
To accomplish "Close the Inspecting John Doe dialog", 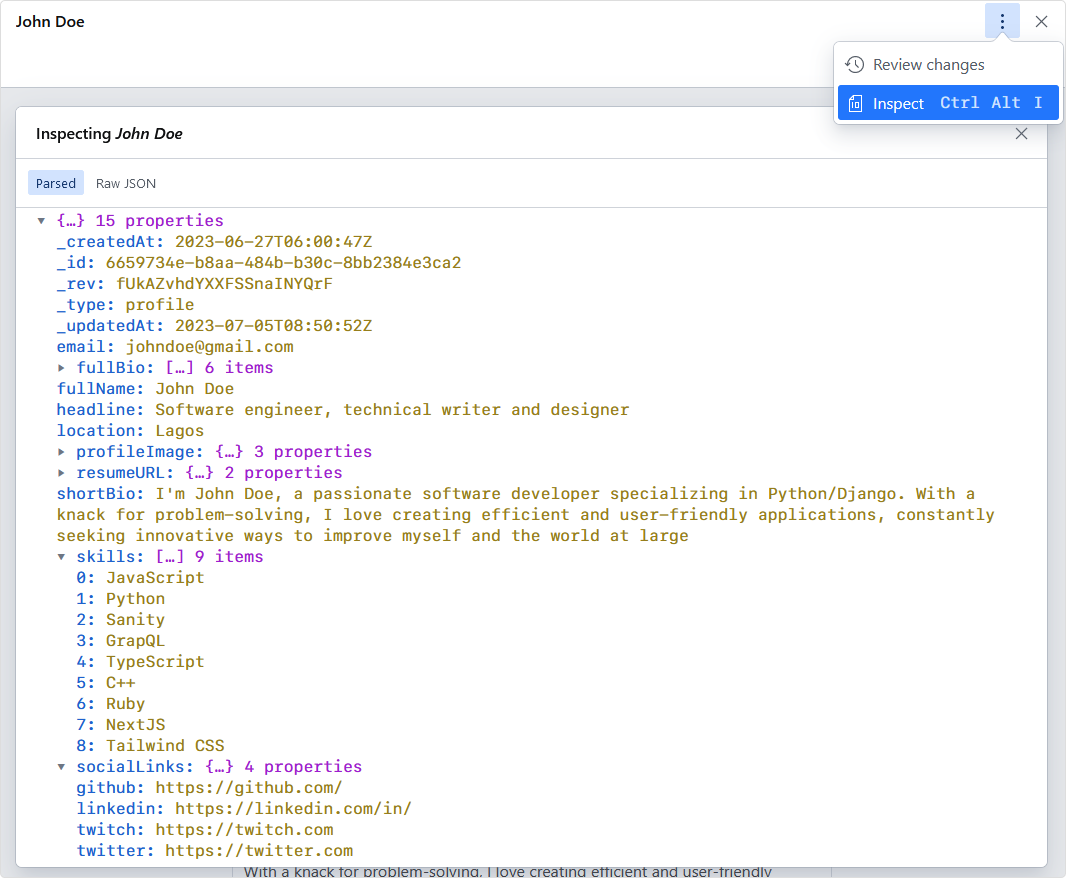I will [x=1021, y=133].
